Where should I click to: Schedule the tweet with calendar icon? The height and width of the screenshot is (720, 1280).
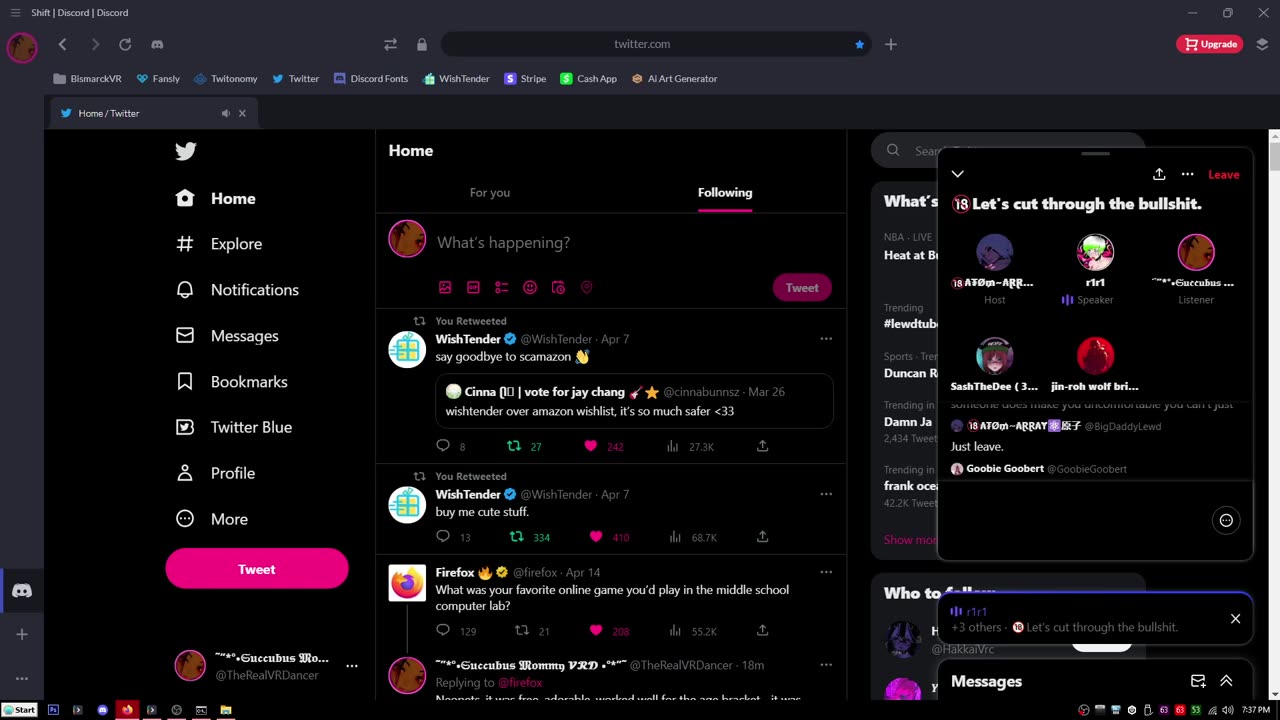tap(558, 287)
